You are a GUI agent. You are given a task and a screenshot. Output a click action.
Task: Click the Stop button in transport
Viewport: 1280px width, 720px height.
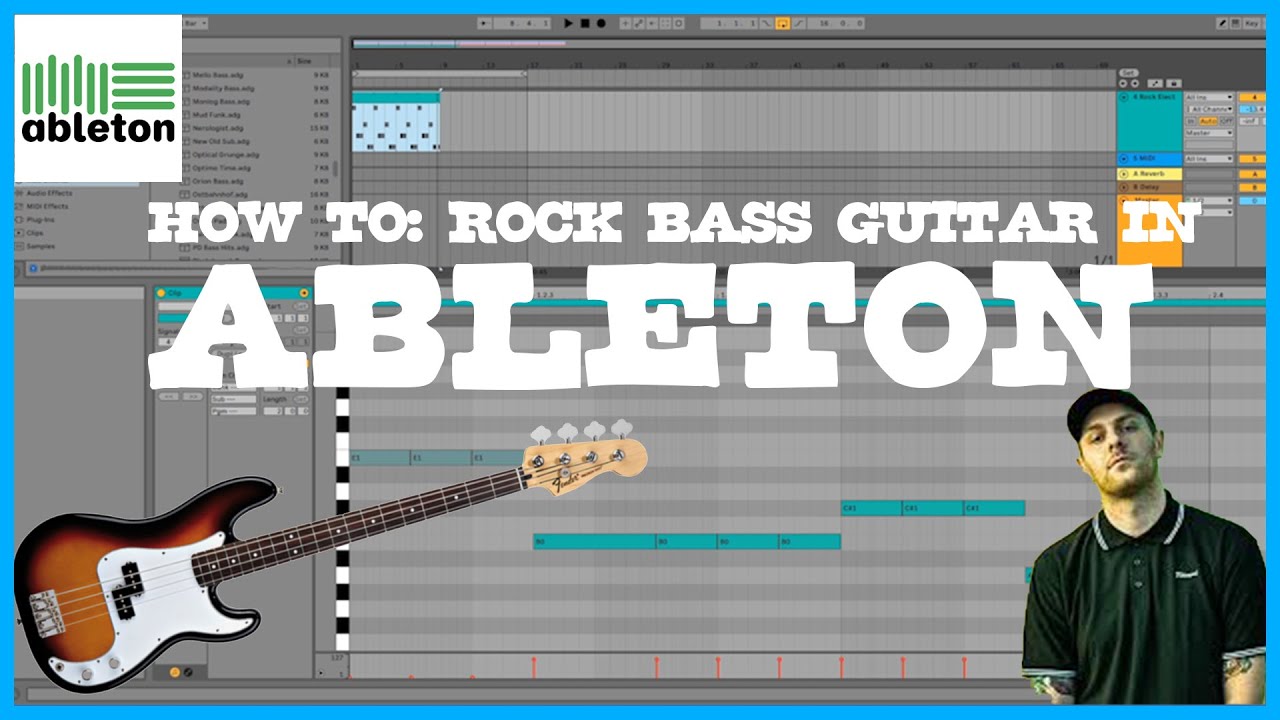585,24
